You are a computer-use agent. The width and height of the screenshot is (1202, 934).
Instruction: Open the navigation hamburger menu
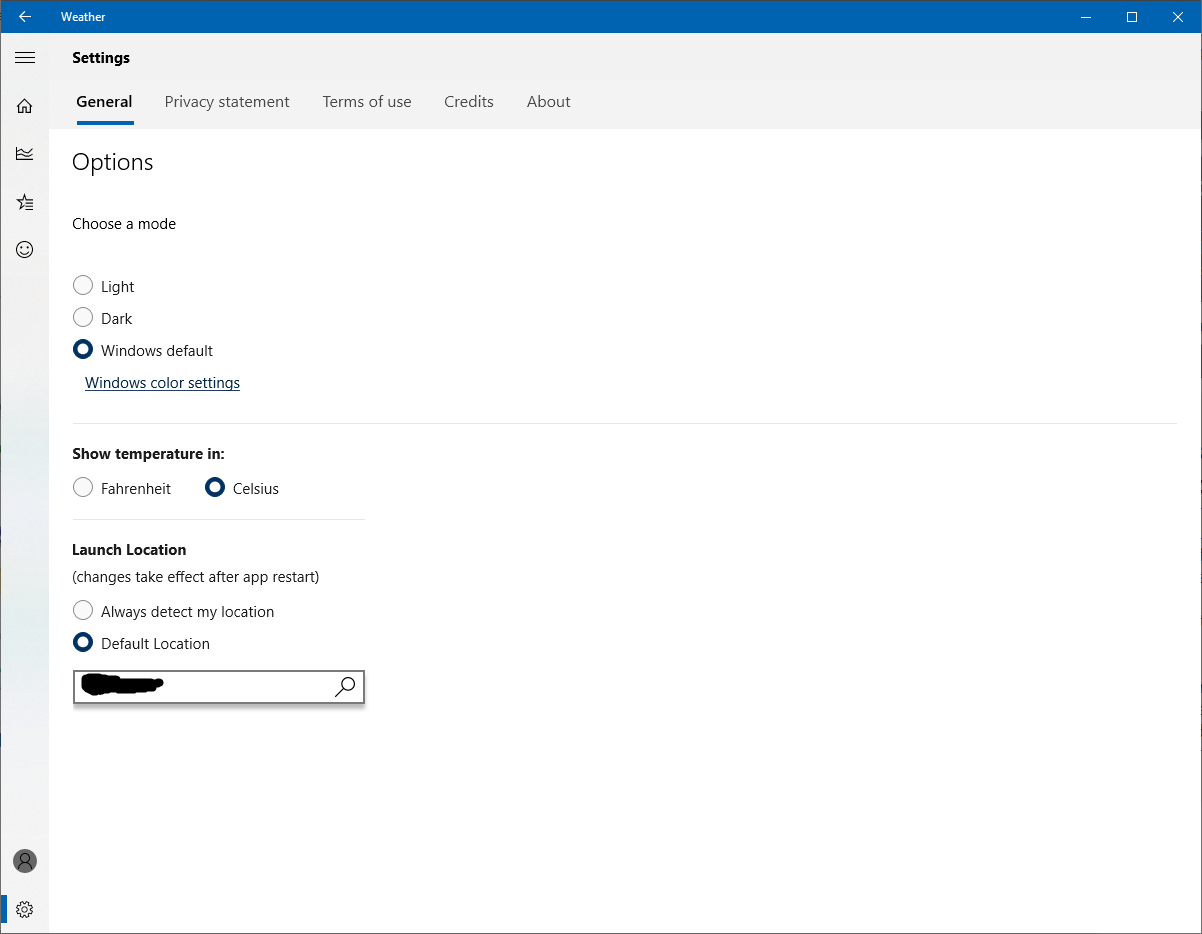(24, 57)
